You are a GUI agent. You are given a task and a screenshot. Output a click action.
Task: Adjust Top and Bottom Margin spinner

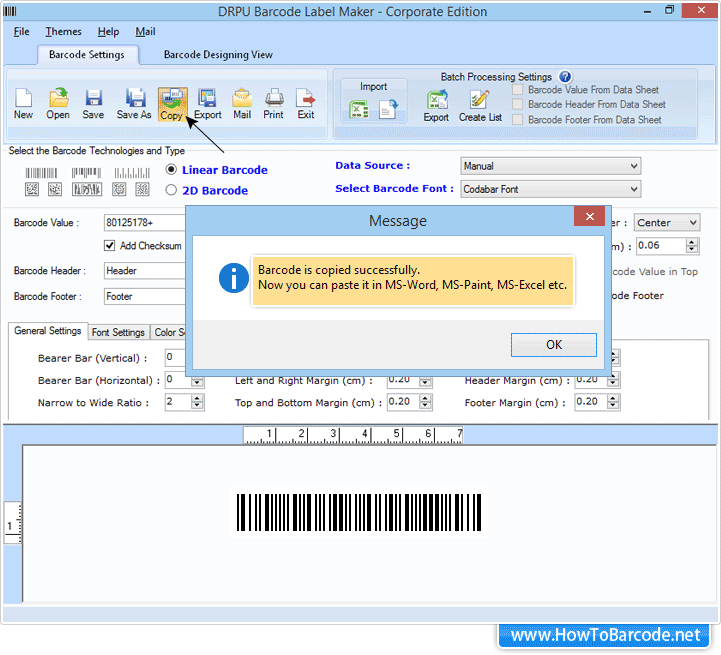425,402
